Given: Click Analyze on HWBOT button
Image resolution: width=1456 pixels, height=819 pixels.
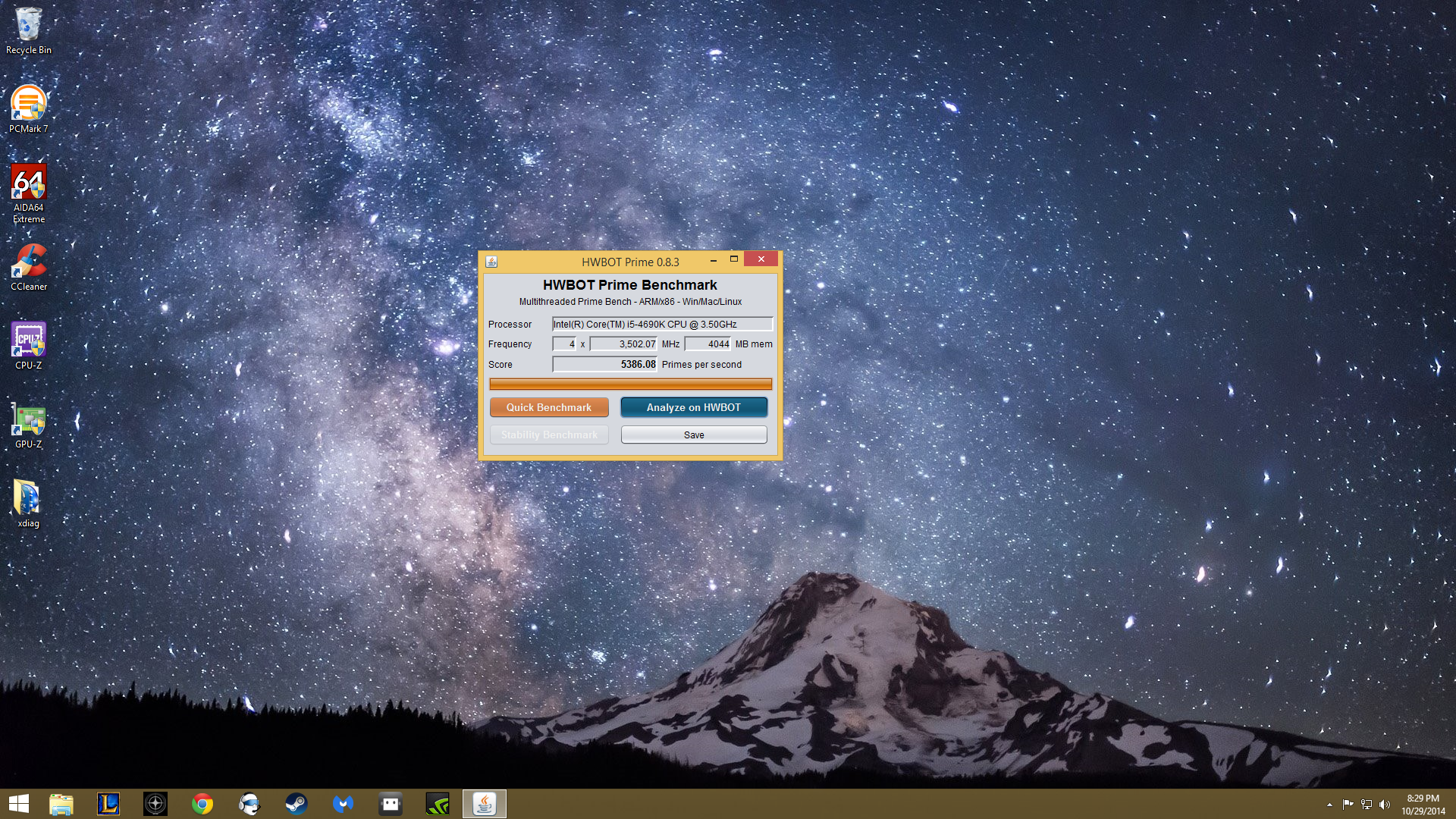Looking at the screenshot, I should pos(694,407).
